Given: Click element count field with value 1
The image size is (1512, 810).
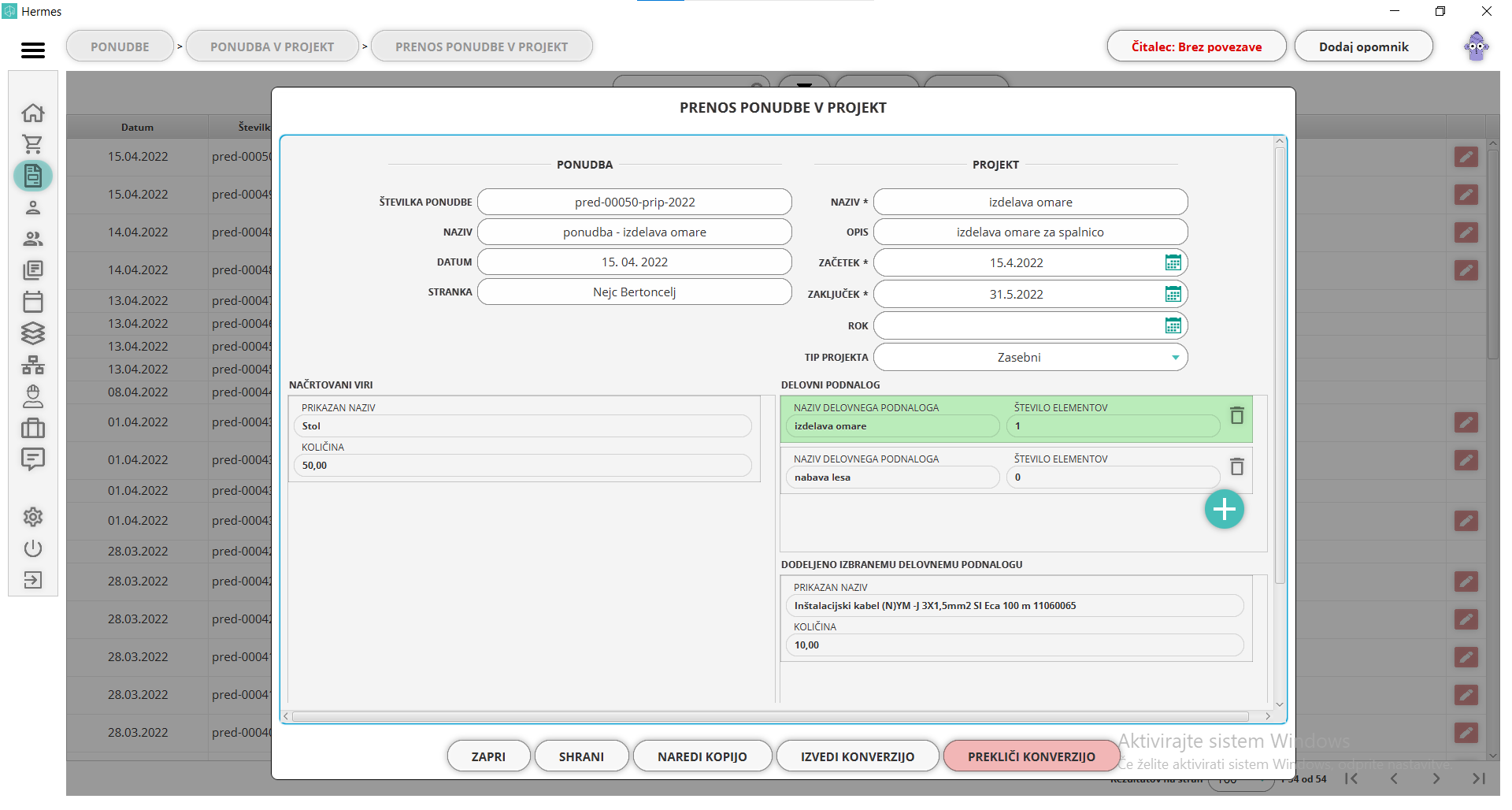Looking at the screenshot, I should pyautogui.click(x=1113, y=426).
